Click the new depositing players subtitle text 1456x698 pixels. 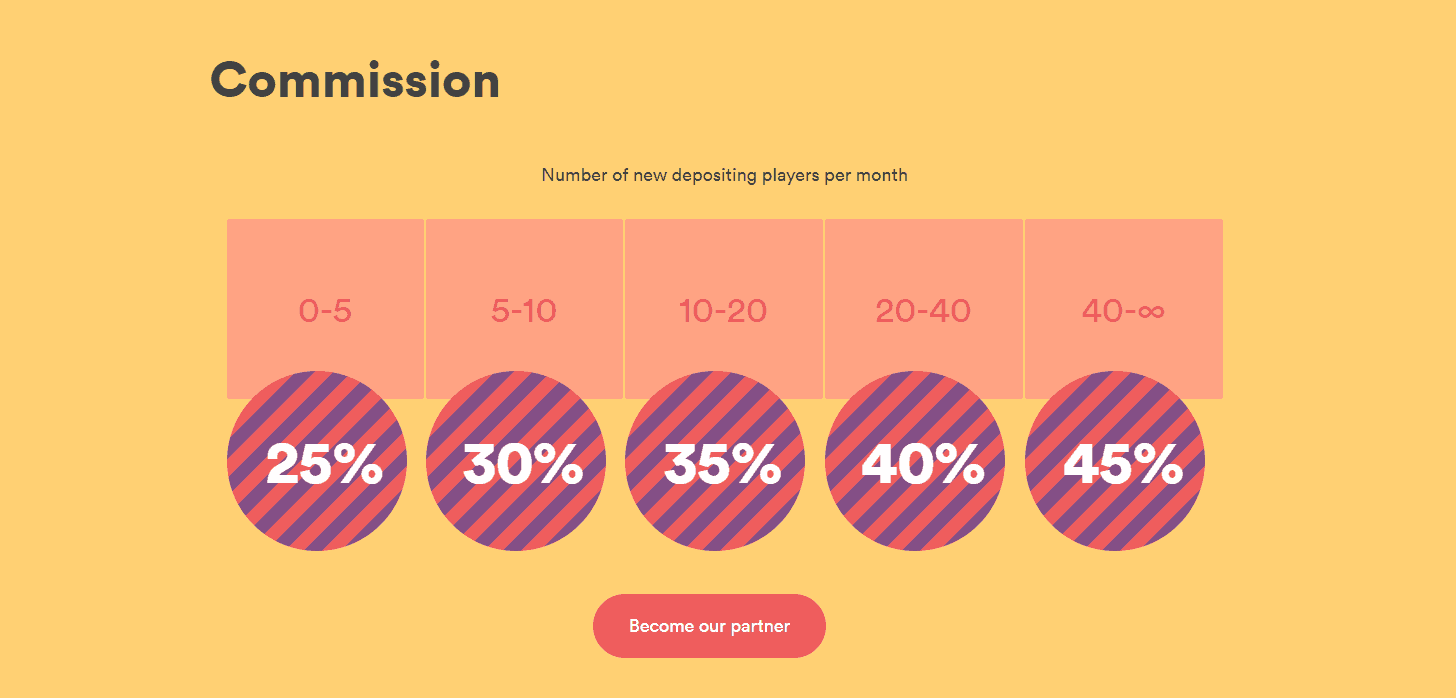tap(724, 175)
